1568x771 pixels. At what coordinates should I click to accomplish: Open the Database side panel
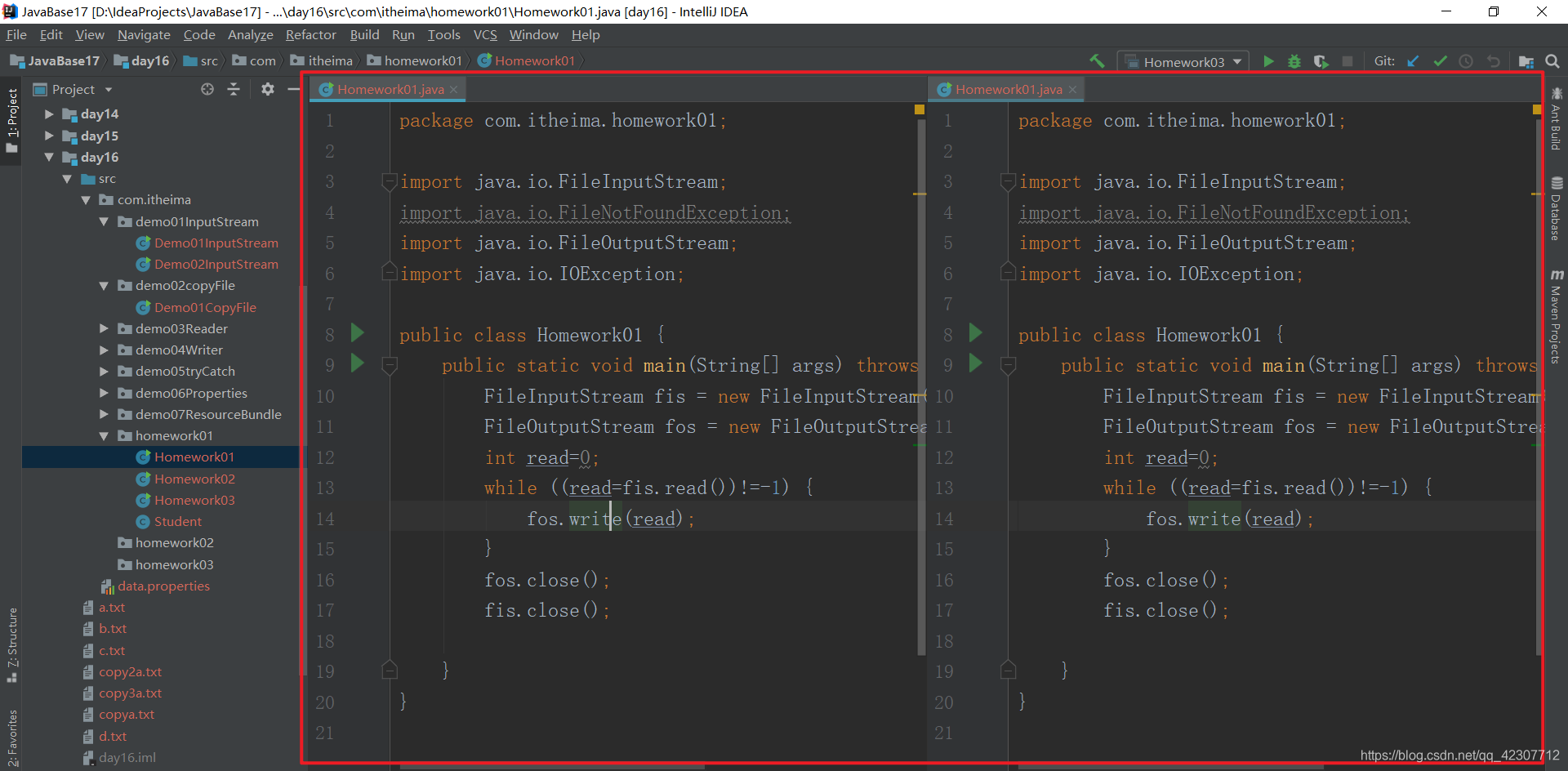tap(1557, 209)
